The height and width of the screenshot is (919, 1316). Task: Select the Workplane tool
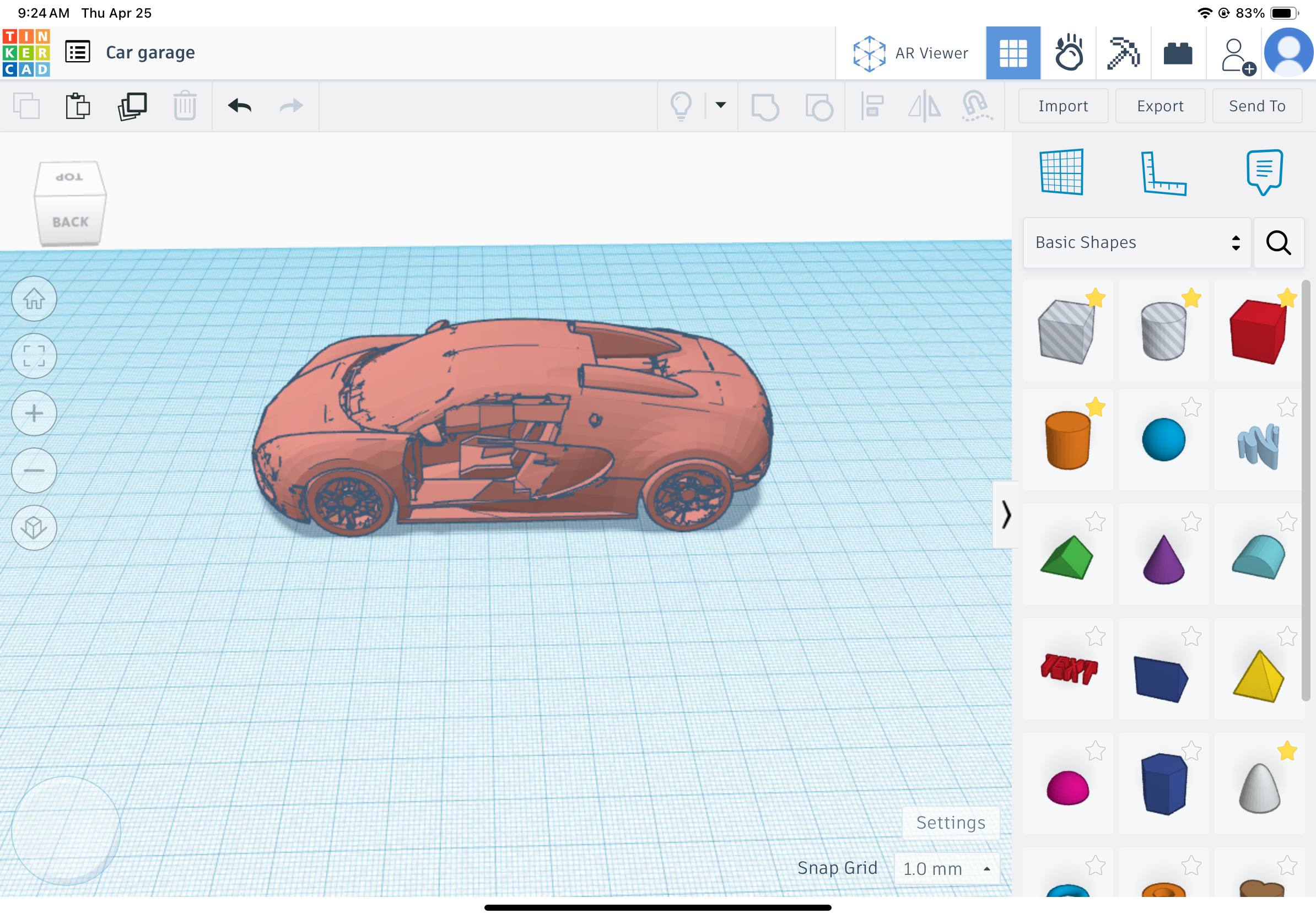[1061, 172]
